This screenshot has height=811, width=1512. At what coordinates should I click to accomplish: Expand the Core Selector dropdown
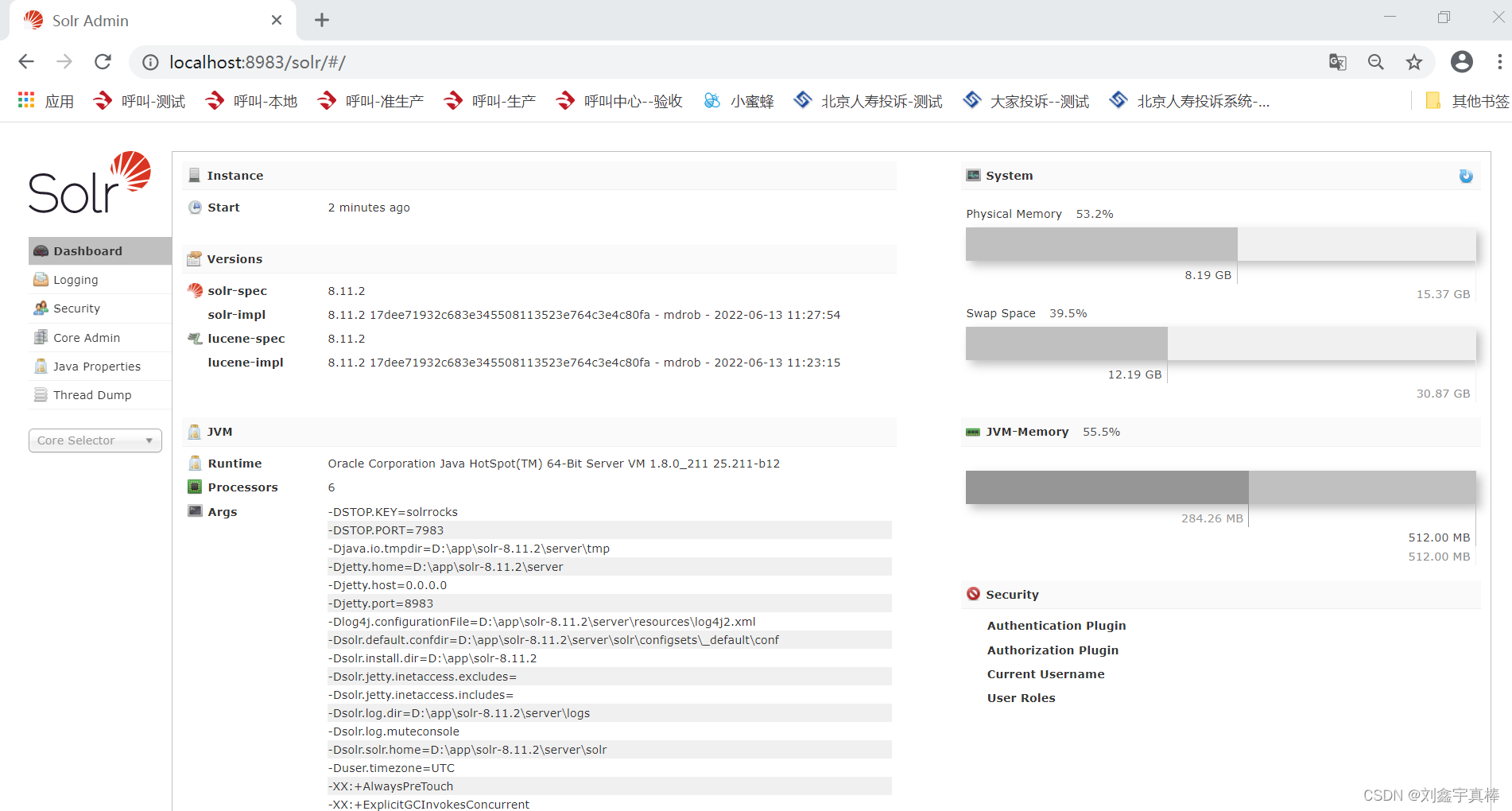click(x=95, y=440)
